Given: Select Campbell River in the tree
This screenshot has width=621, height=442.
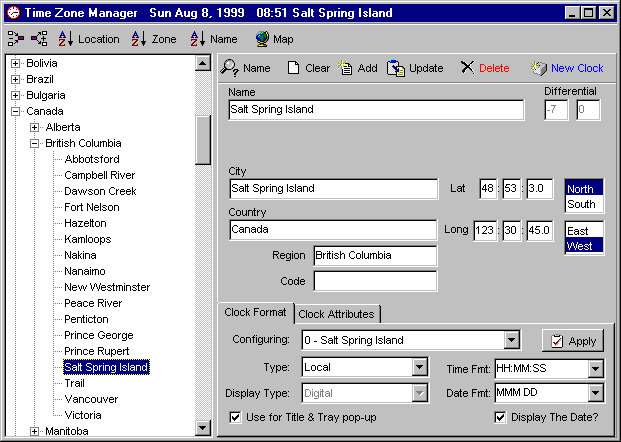Looking at the screenshot, I should pos(100,175).
